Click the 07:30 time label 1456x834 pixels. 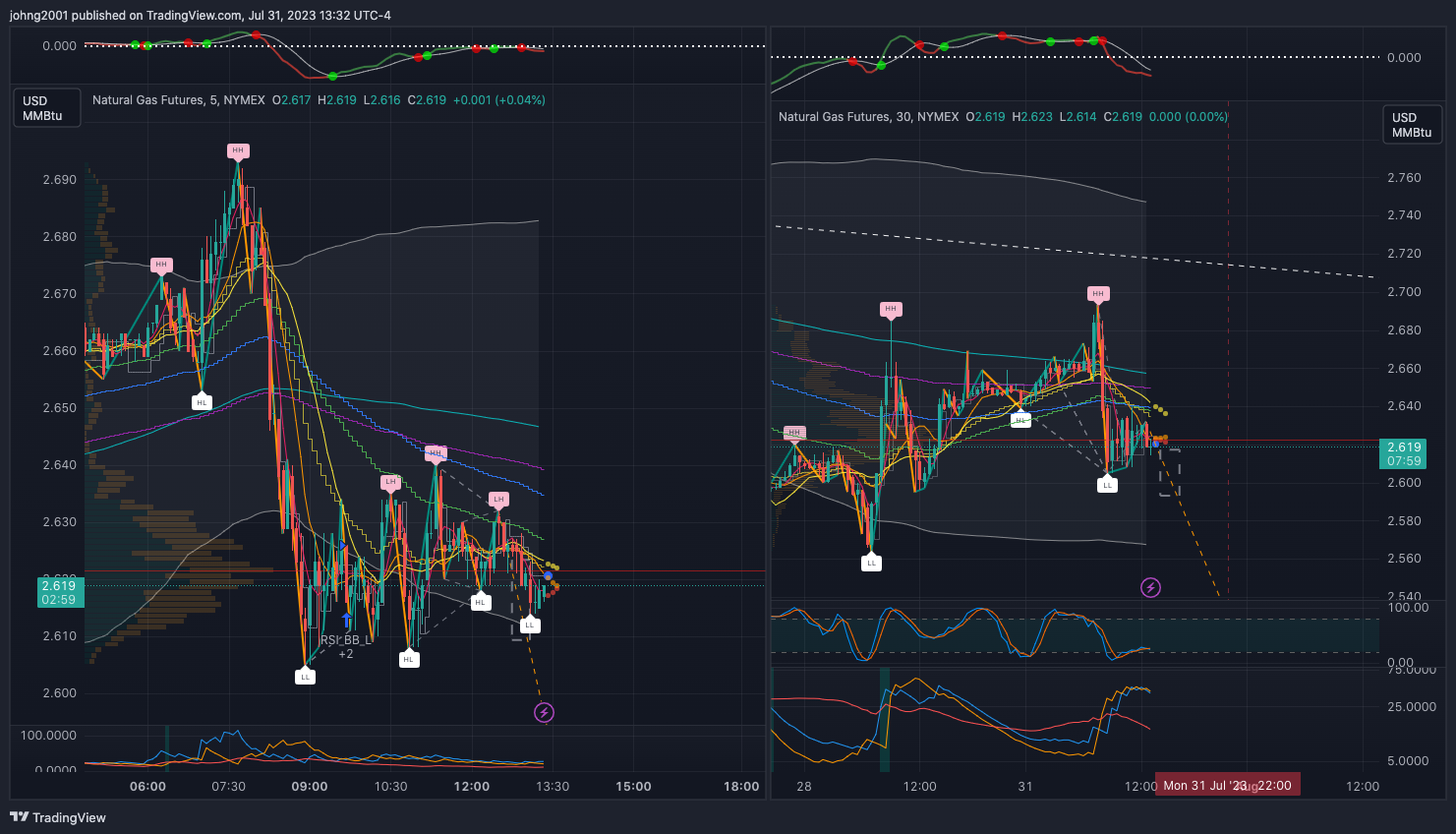228,786
